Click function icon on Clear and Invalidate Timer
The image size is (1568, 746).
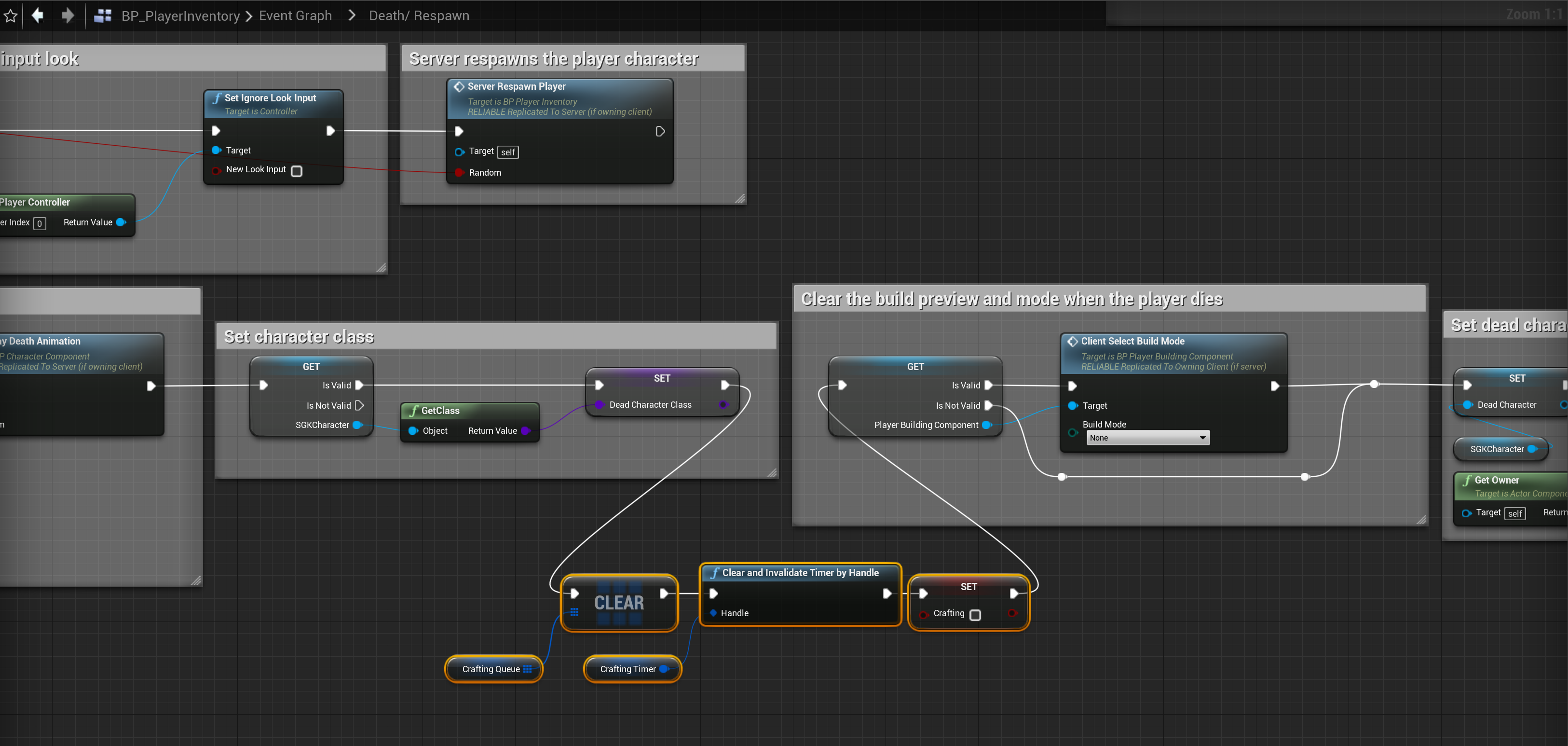pyautogui.click(x=714, y=573)
